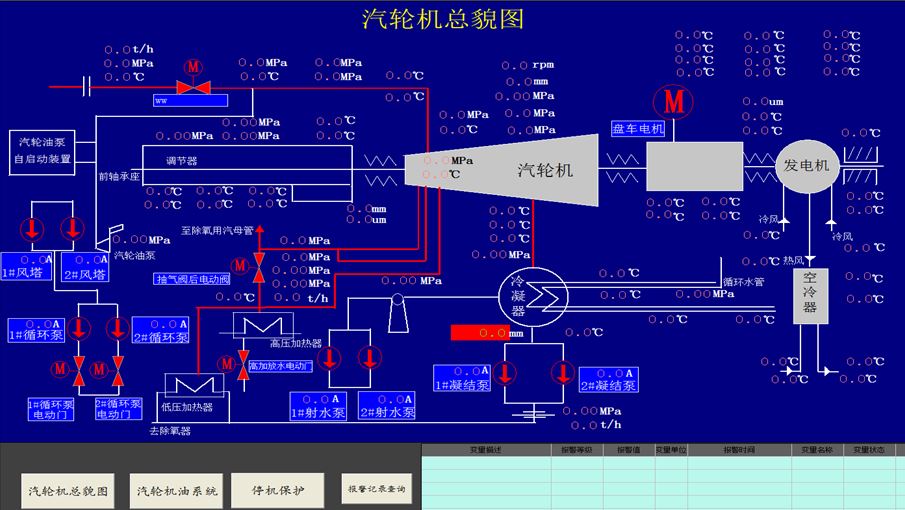Open the 汽轮机油系统 page
Screen dimensions: 905x510
pyautogui.click(x=176, y=491)
